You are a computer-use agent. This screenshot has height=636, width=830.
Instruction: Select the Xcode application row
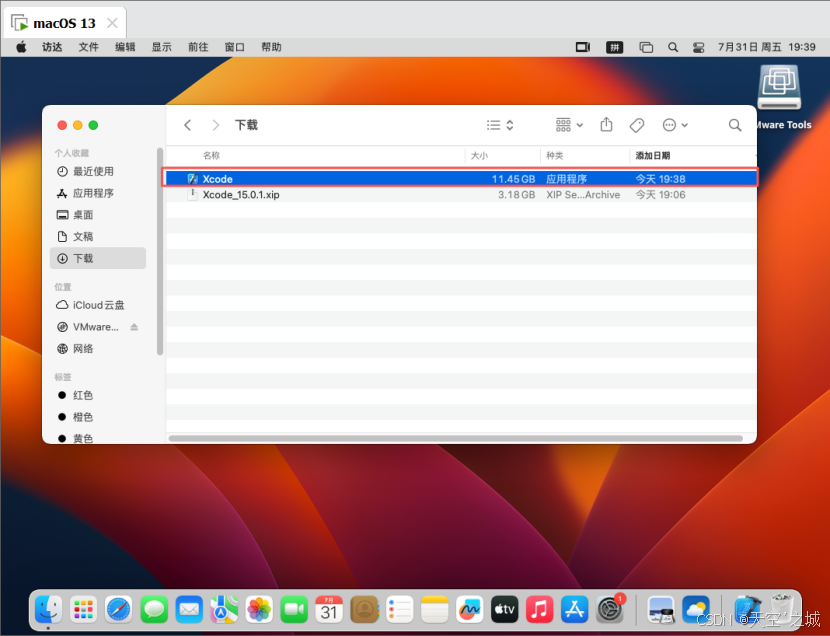pos(461,179)
